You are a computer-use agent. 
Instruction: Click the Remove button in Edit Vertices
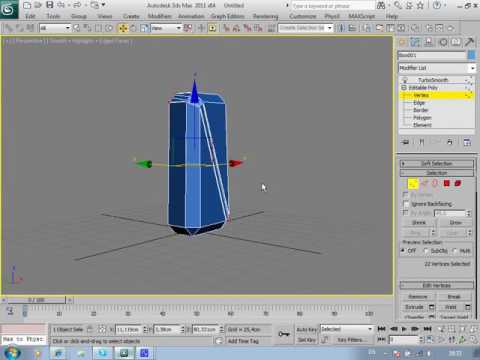click(418, 297)
